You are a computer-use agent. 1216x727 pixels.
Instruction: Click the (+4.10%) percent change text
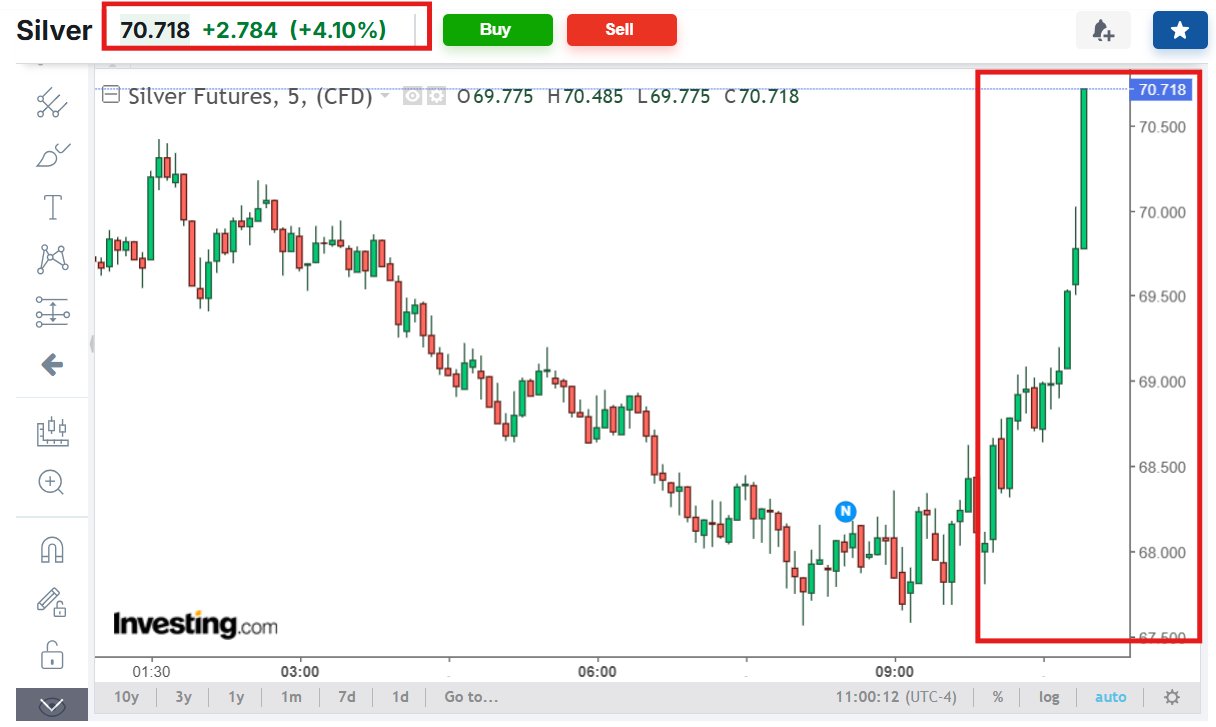point(338,30)
